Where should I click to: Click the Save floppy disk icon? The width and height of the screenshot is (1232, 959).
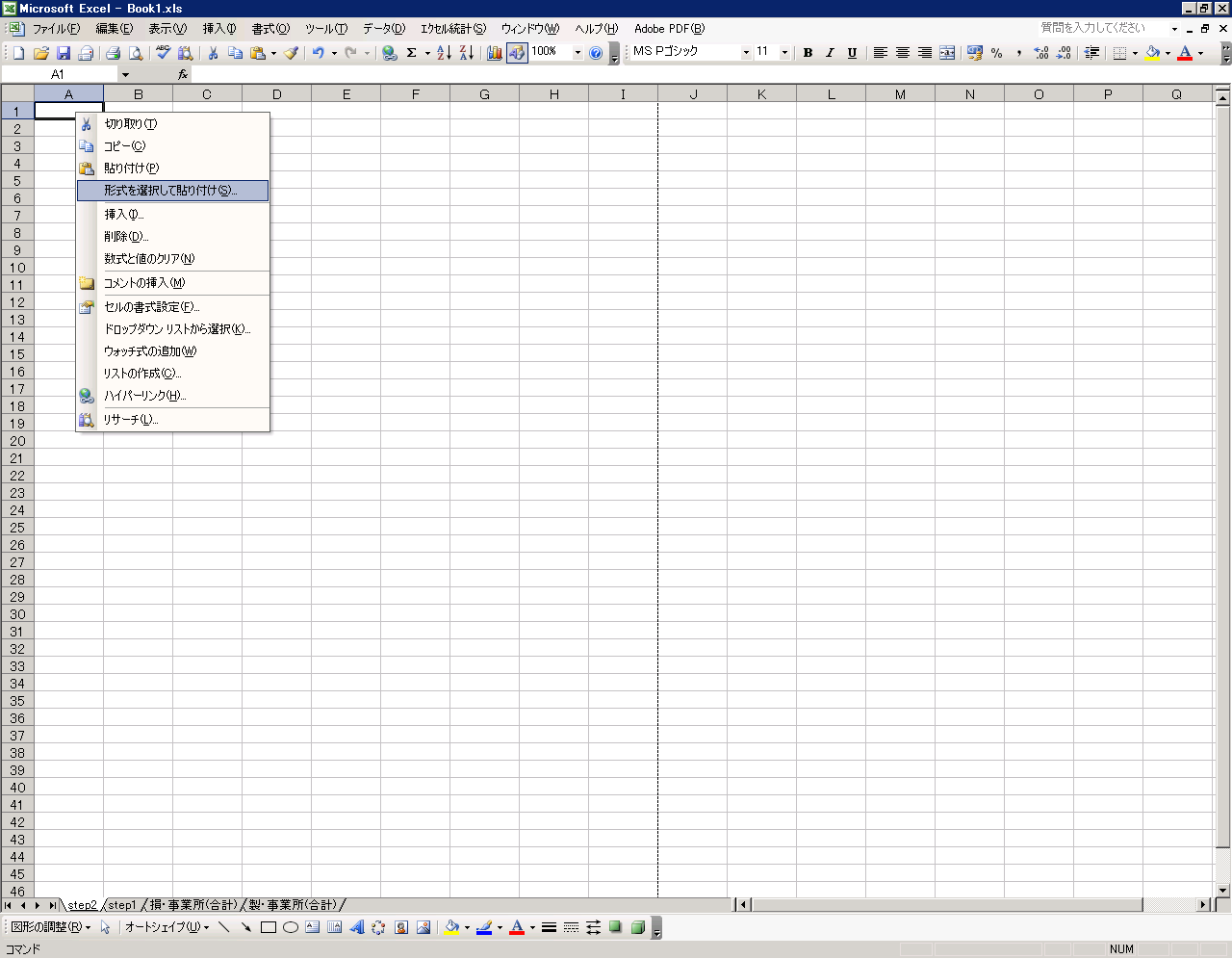click(x=64, y=53)
